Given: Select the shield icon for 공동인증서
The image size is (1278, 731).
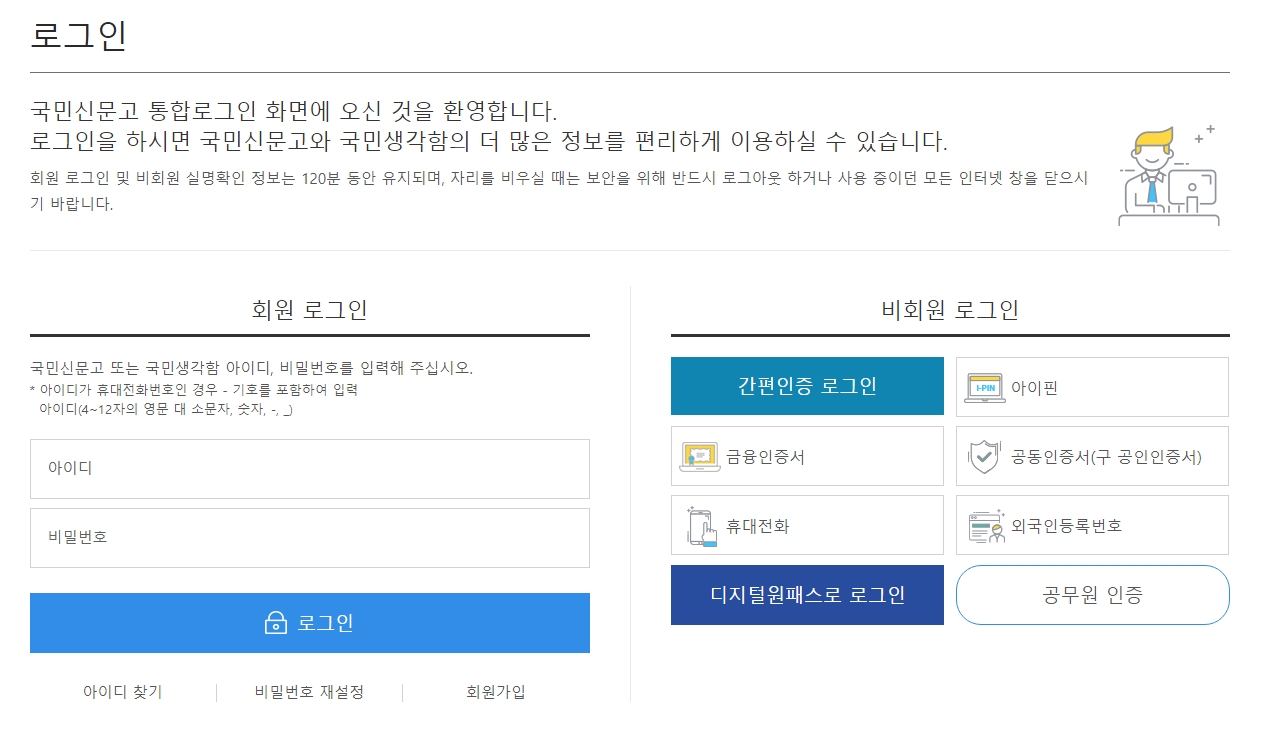Looking at the screenshot, I should 985,455.
